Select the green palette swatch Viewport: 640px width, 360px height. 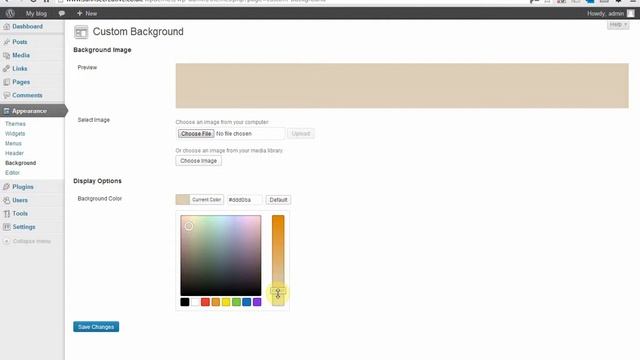[x=236, y=302]
